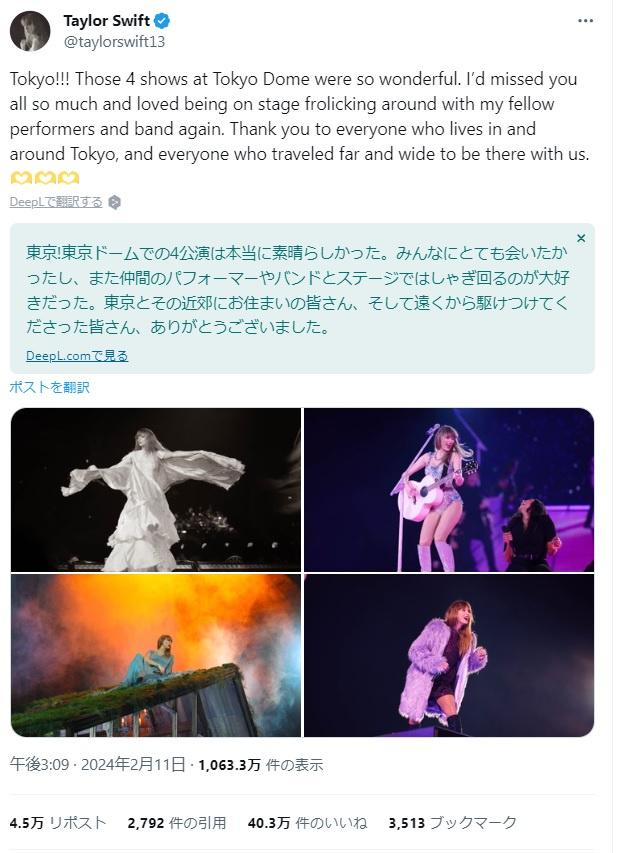Click the DeepL hexagon logo icon
The width and height of the screenshot is (625, 853).
click(x=114, y=202)
